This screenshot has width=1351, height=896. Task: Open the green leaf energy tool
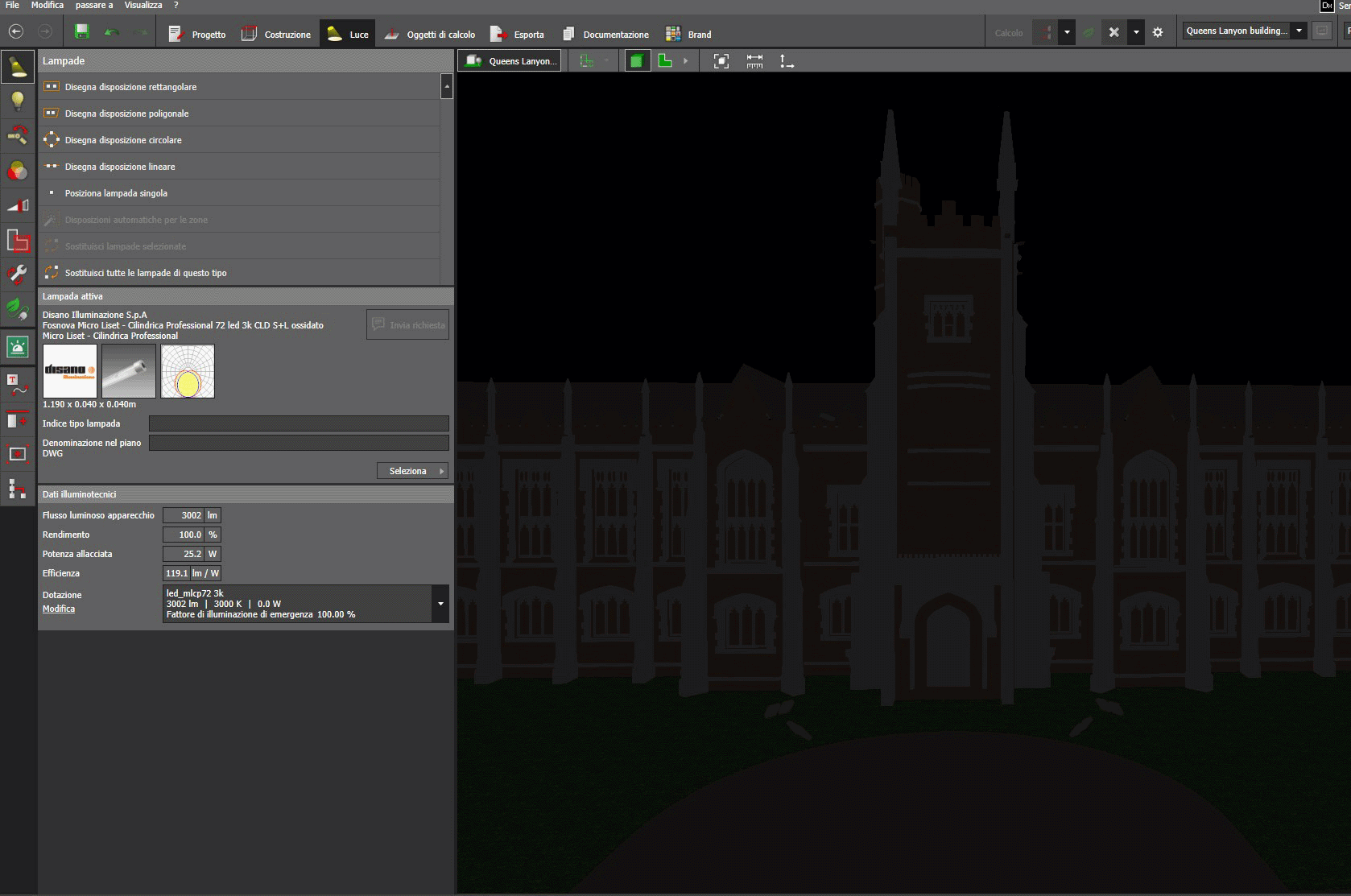click(18, 309)
